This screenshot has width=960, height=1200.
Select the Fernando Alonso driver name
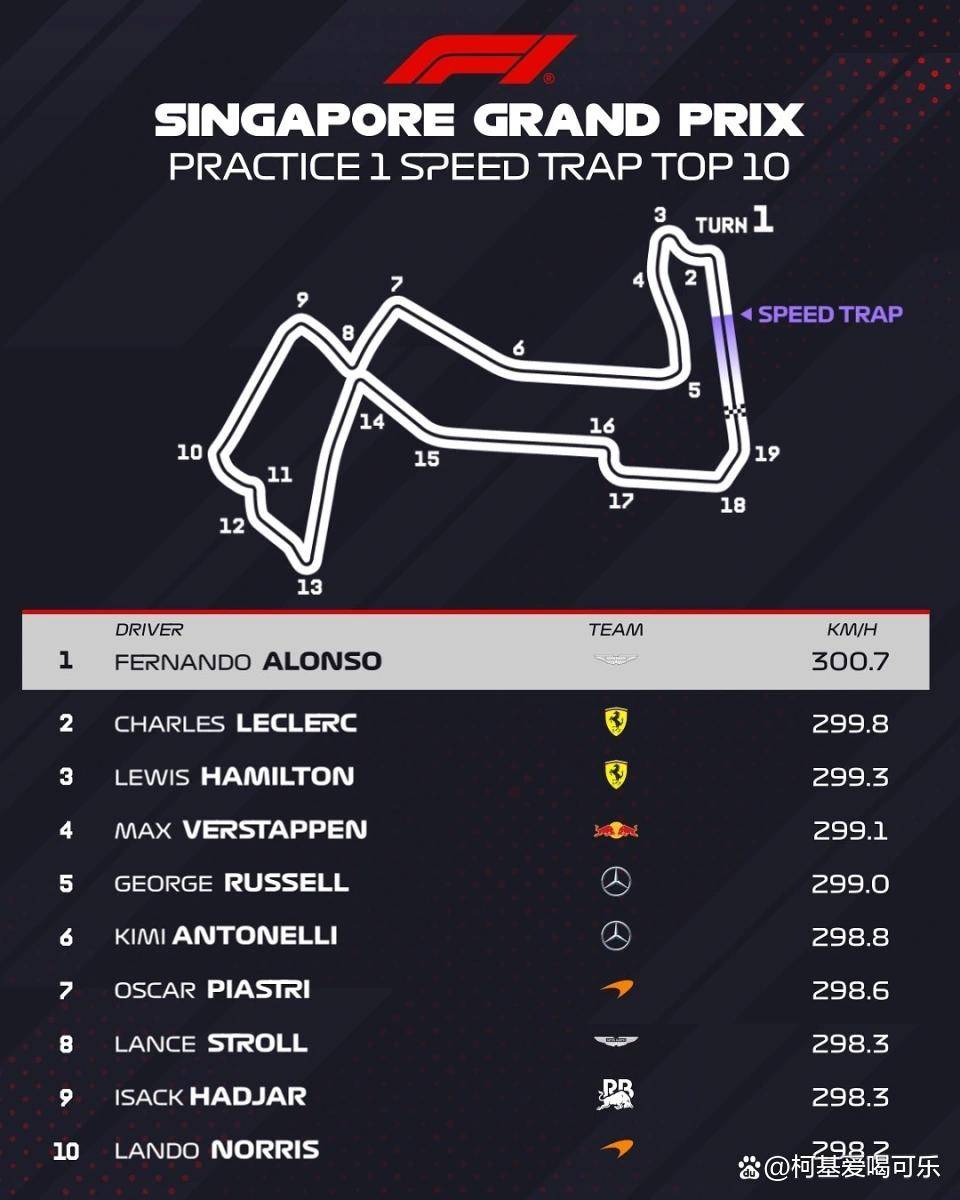248,661
